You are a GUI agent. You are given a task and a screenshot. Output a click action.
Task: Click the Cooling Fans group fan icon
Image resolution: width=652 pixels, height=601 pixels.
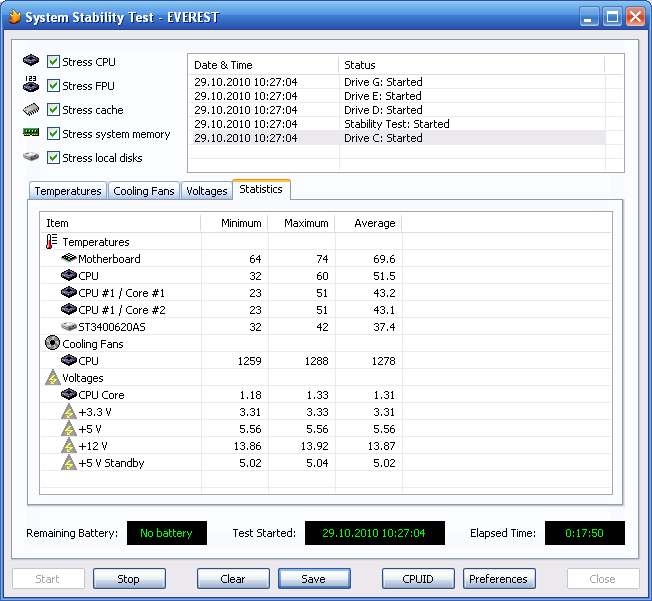point(52,344)
